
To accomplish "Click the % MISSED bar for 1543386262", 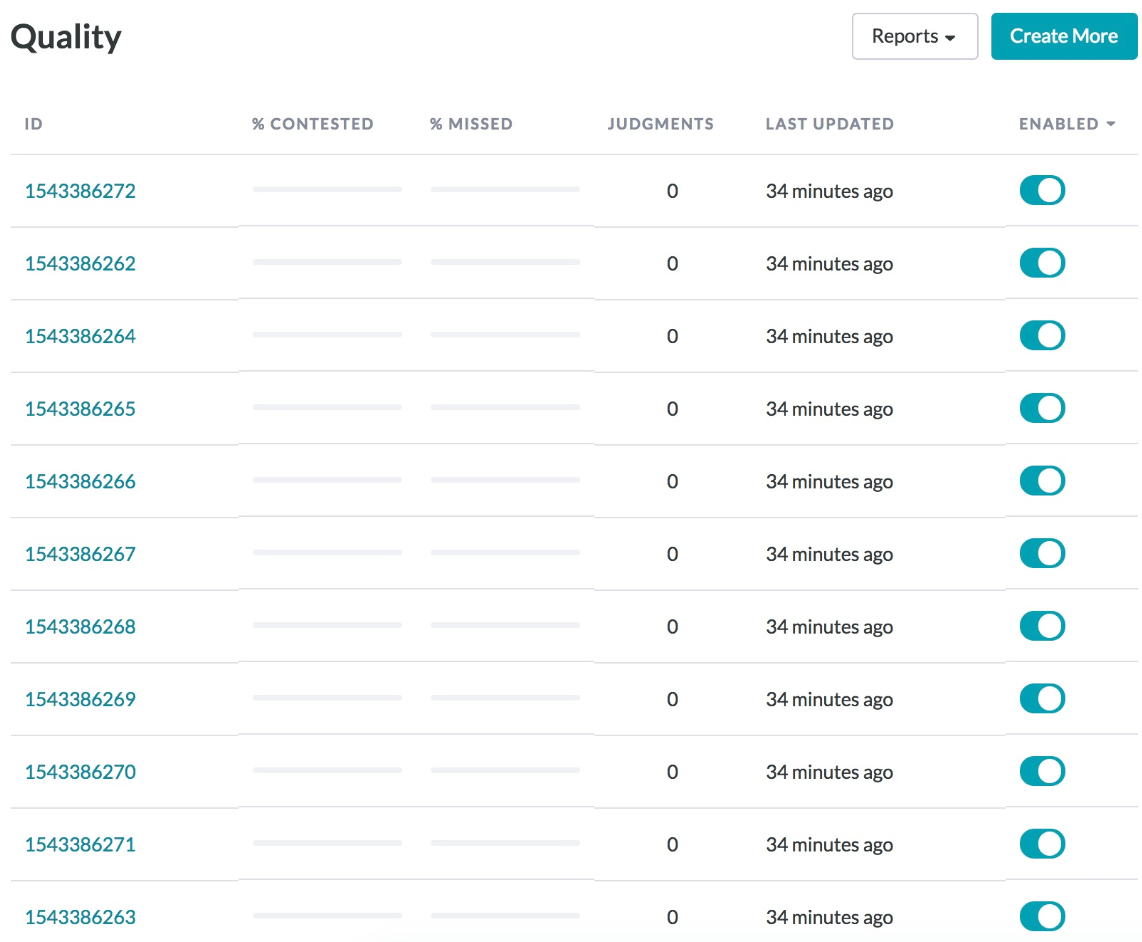I will coord(505,262).
